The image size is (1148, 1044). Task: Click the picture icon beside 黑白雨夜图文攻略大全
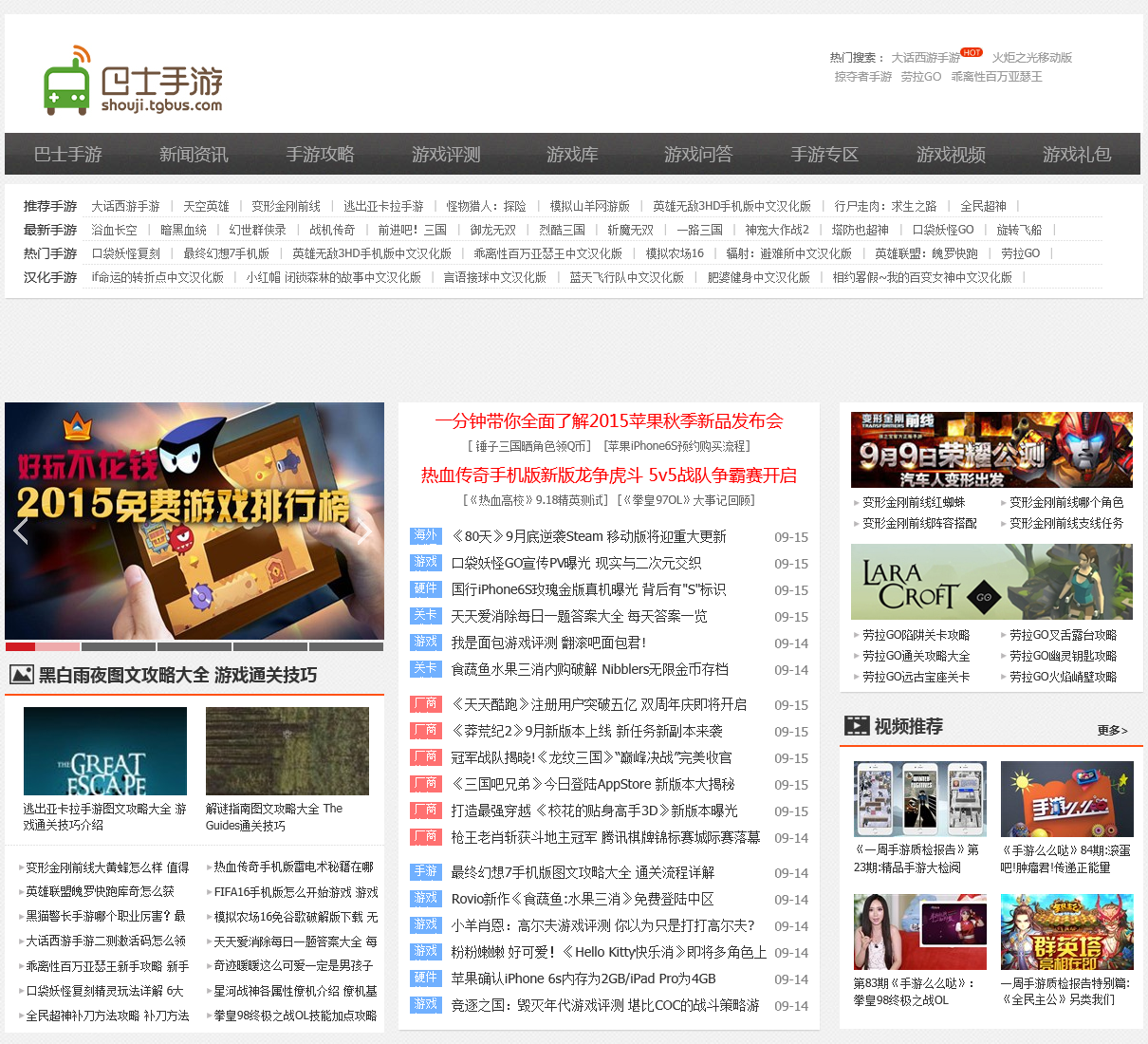tap(22, 675)
